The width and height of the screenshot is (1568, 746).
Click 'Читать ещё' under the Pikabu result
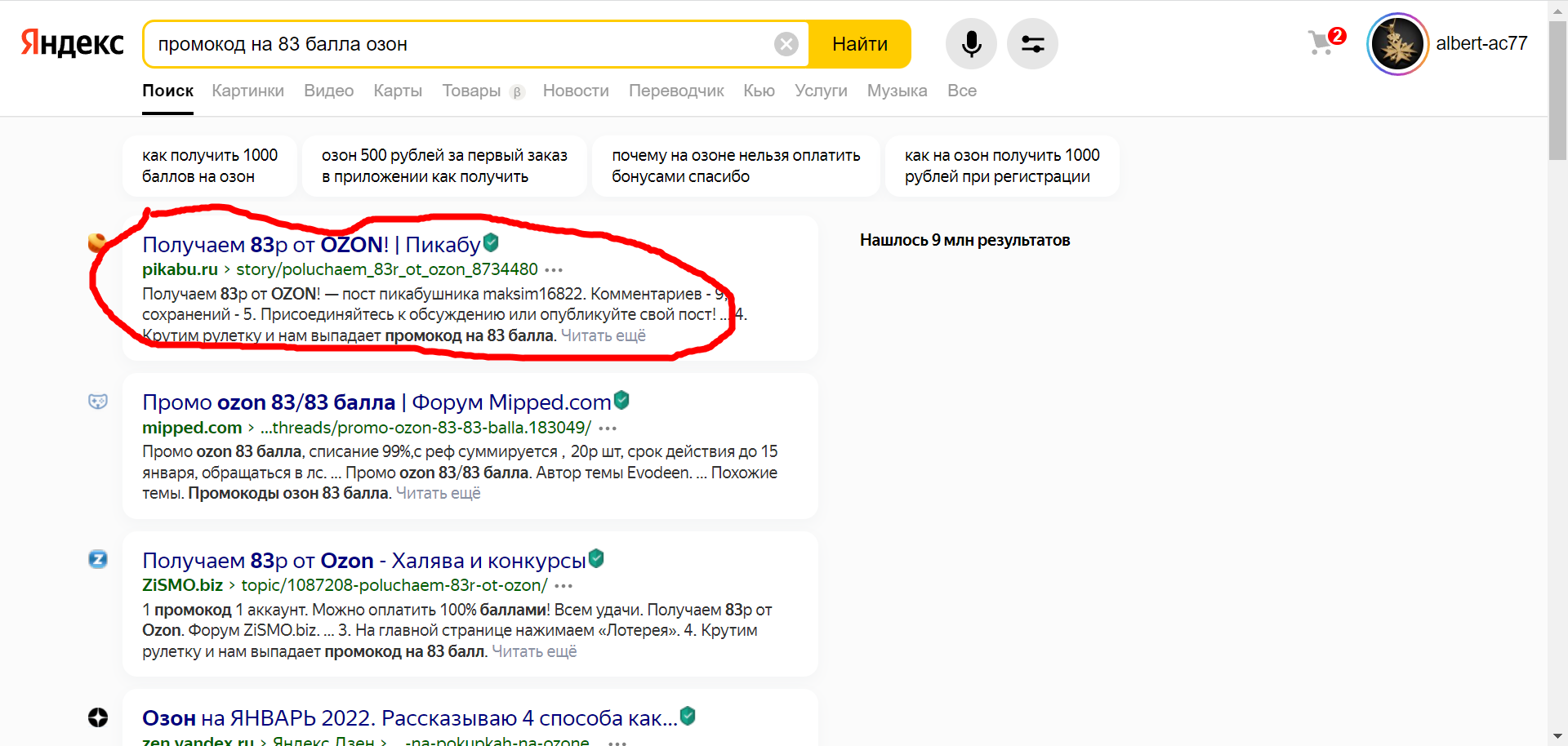point(604,335)
